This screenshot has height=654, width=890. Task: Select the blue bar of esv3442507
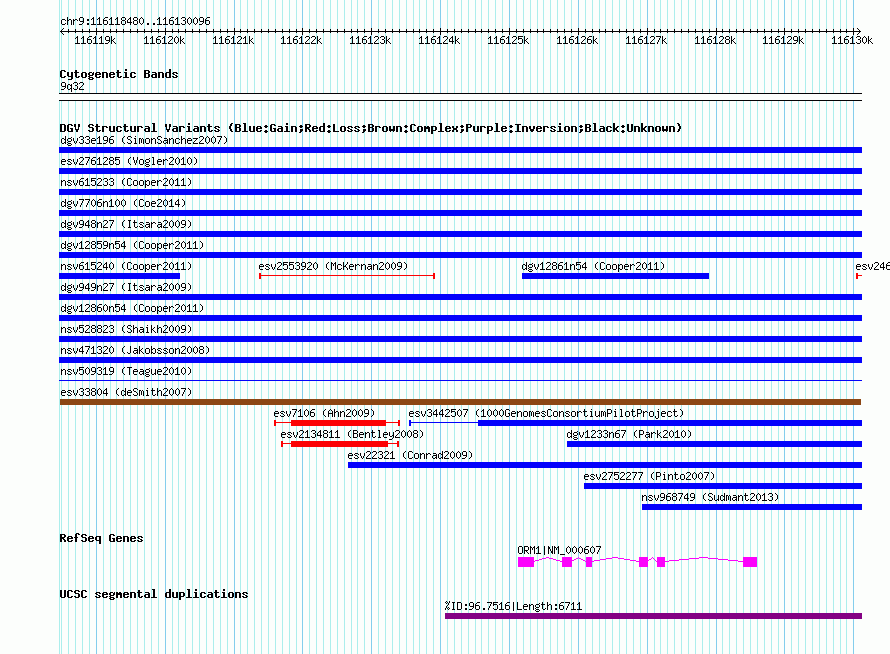(x=670, y=423)
